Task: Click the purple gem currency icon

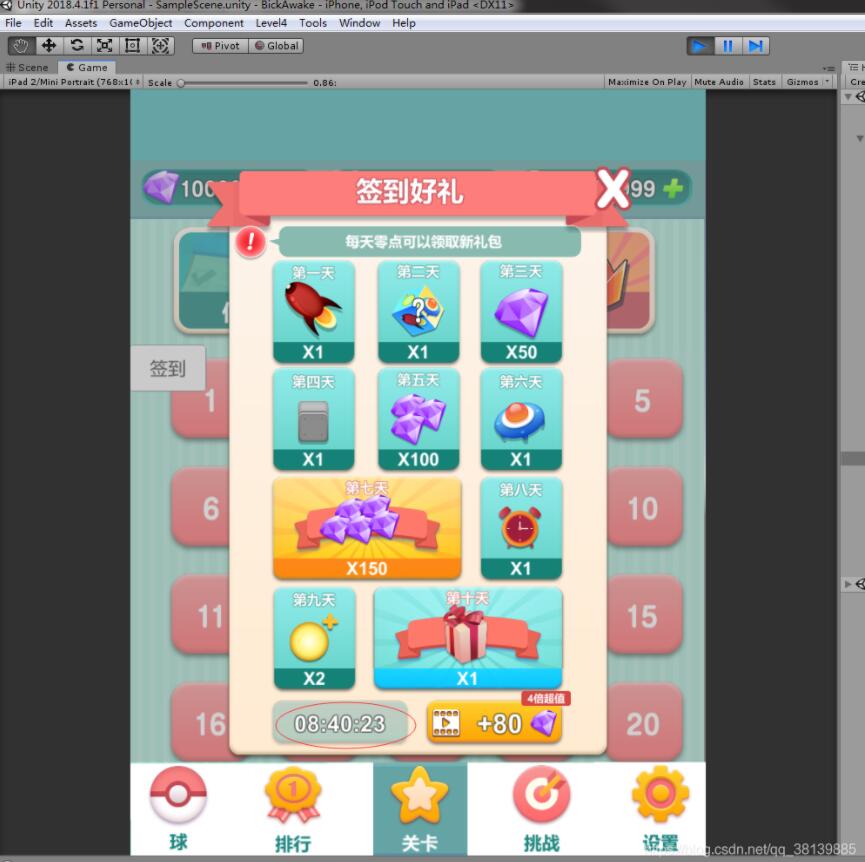Action: click(161, 188)
